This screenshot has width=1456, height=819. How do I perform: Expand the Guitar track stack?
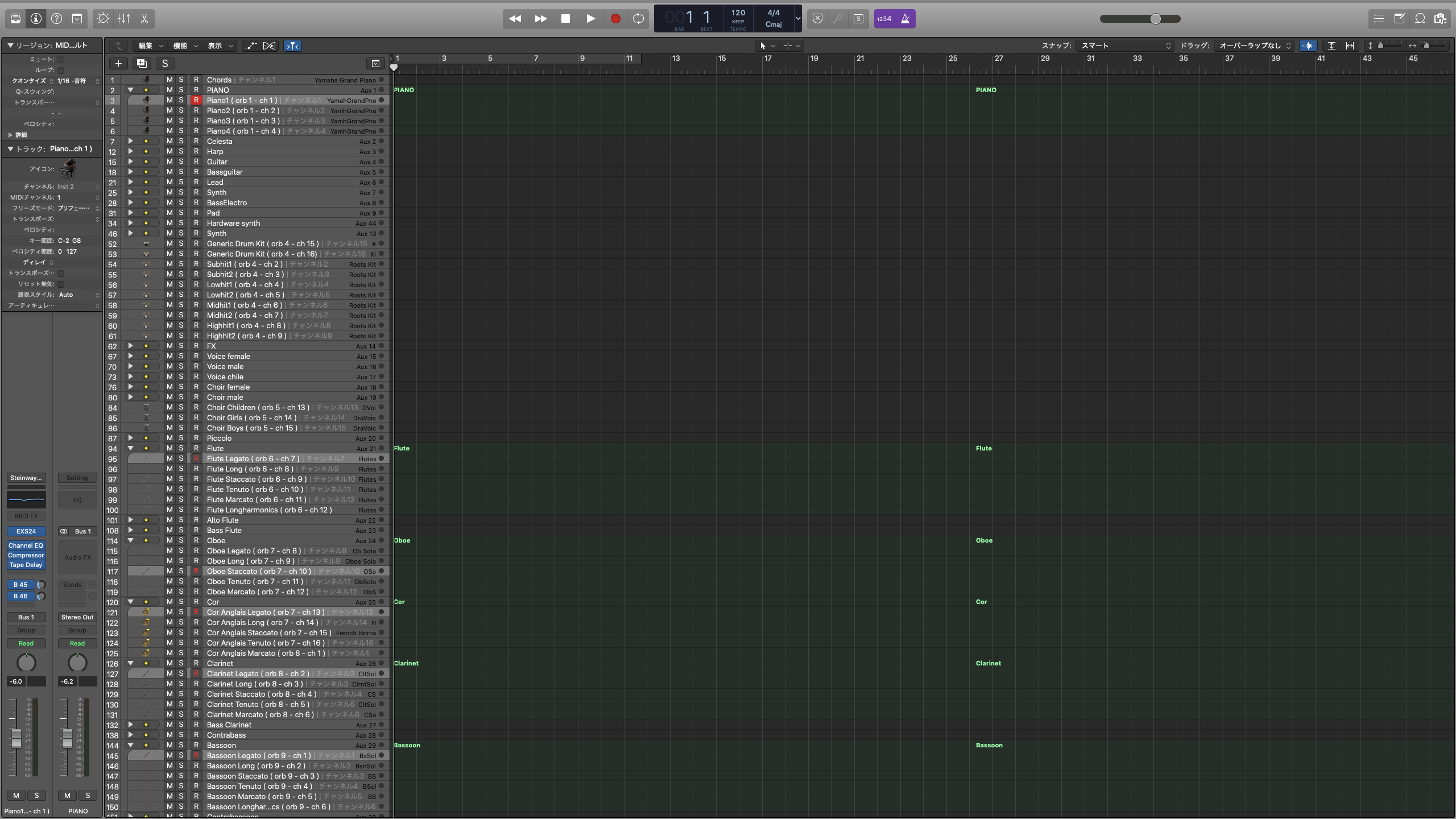pos(130,162)
